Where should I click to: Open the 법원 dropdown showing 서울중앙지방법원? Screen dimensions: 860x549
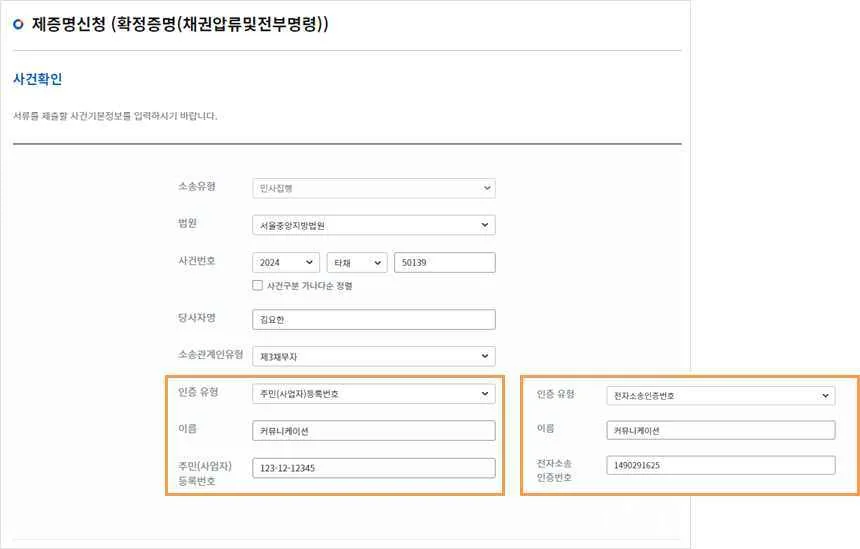(374, 225)
